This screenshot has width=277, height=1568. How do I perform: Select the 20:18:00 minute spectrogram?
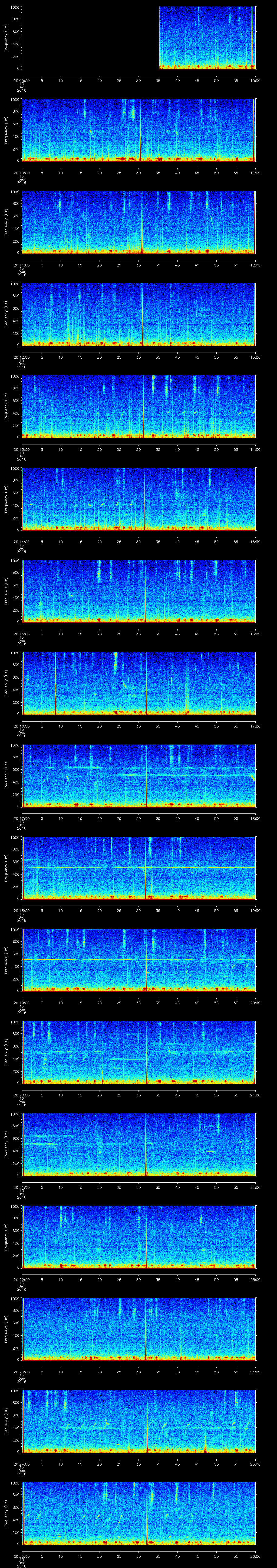click(139, 868)
